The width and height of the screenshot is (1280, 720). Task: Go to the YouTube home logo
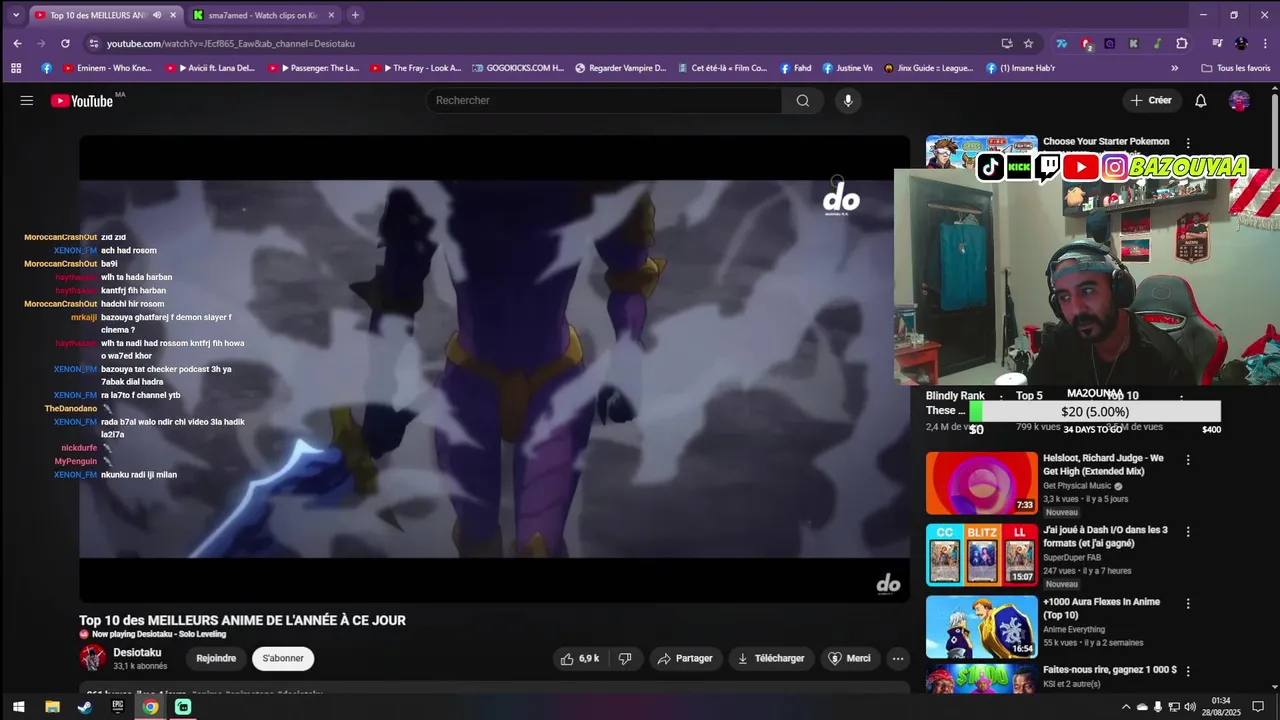(x=82, y=101)
